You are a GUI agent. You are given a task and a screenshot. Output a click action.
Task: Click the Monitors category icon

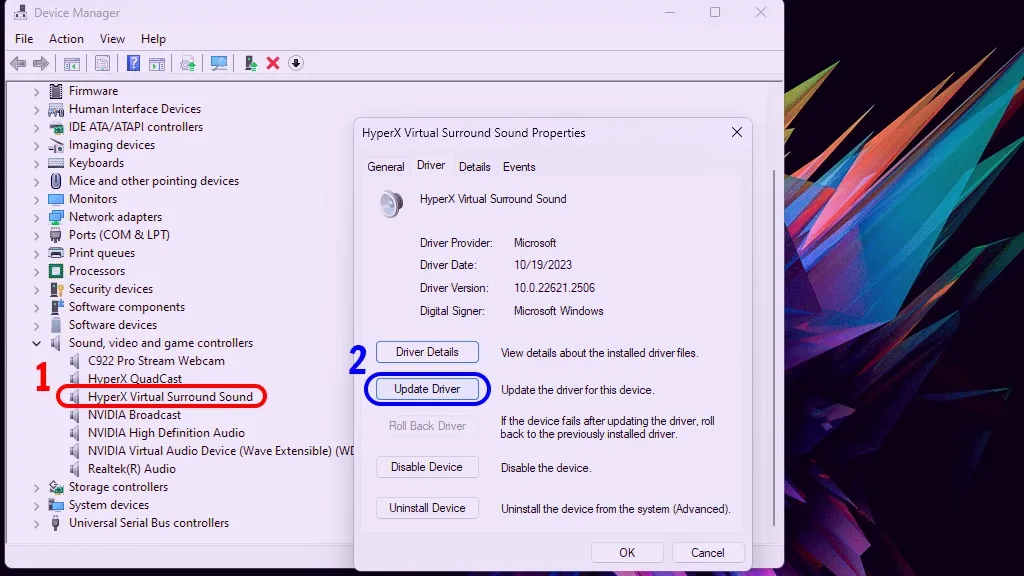(56, 199)
